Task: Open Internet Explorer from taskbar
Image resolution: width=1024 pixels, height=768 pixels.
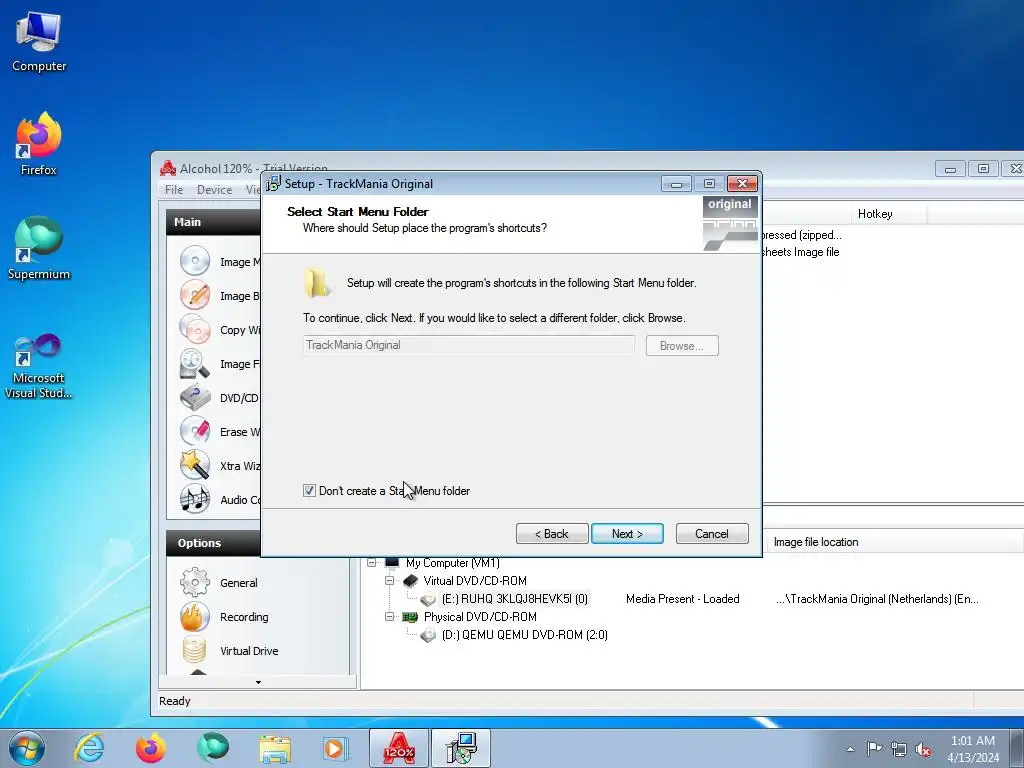Action: (89, 748)
